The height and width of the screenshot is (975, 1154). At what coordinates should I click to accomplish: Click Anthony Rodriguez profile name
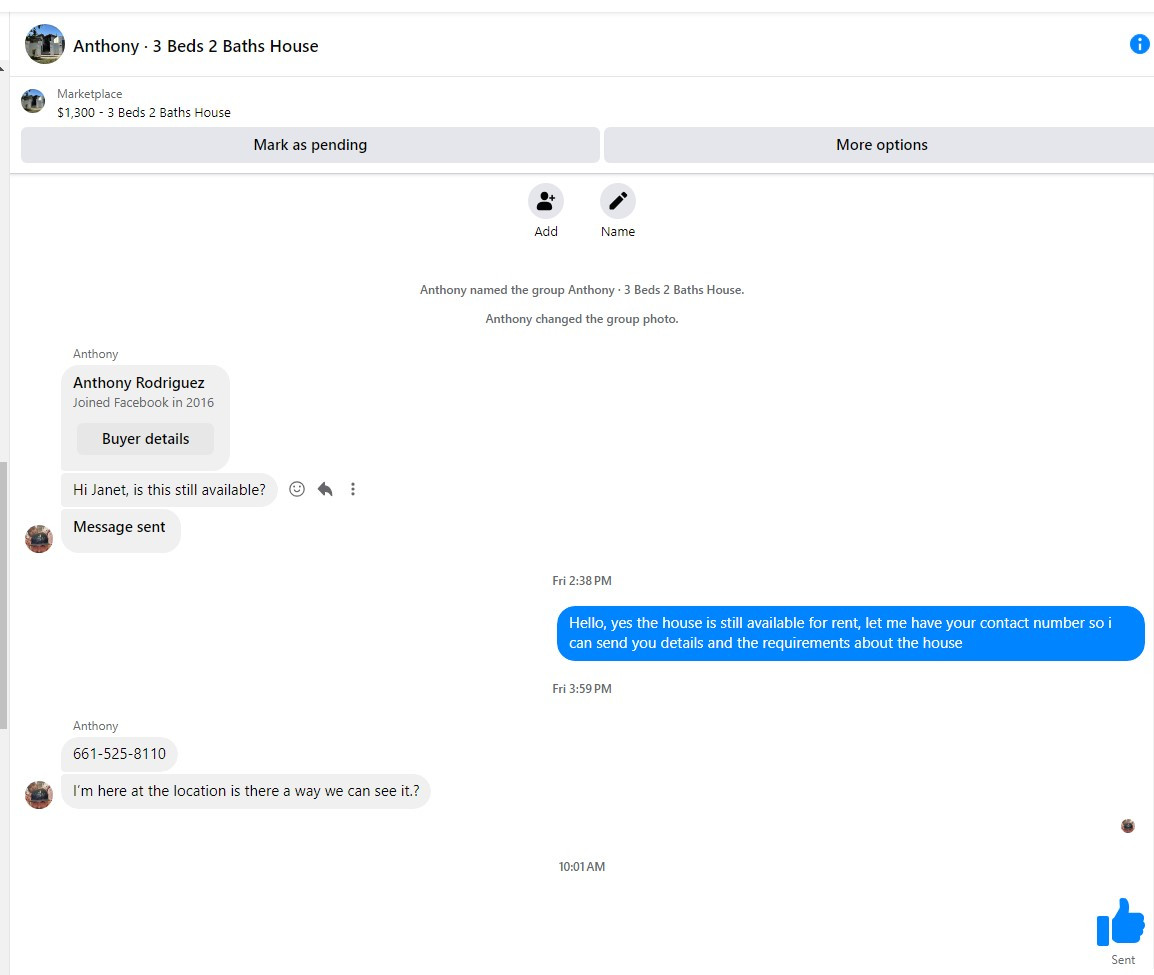tap(138, 383)
